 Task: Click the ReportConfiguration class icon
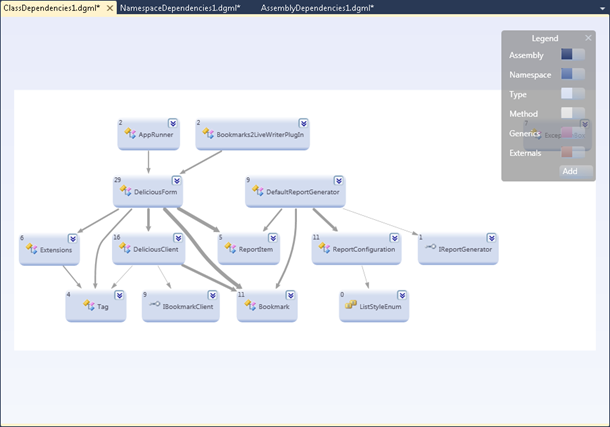pos(324,249)
